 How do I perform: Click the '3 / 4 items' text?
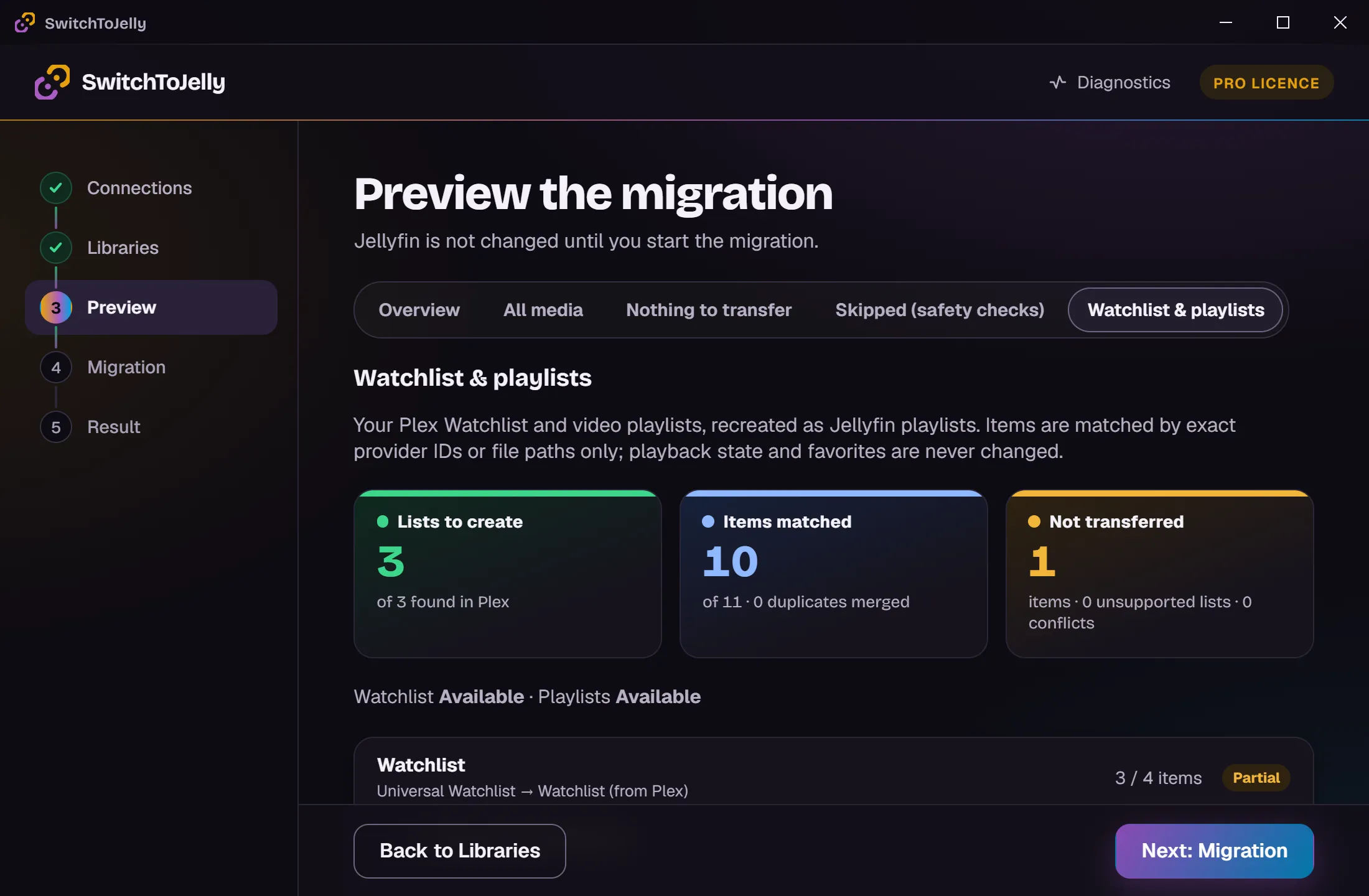pyautogui.click(x=1158, y=778)
